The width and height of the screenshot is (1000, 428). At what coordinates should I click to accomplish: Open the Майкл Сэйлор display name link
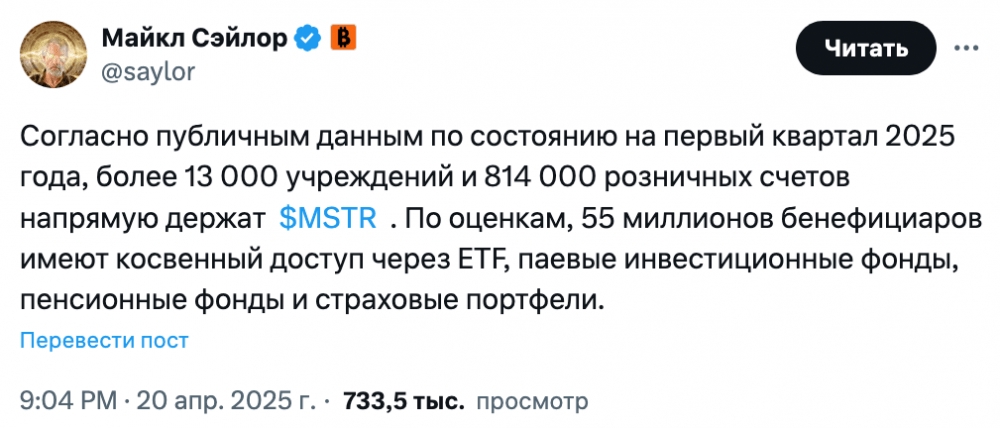click(x=195, y=40)
